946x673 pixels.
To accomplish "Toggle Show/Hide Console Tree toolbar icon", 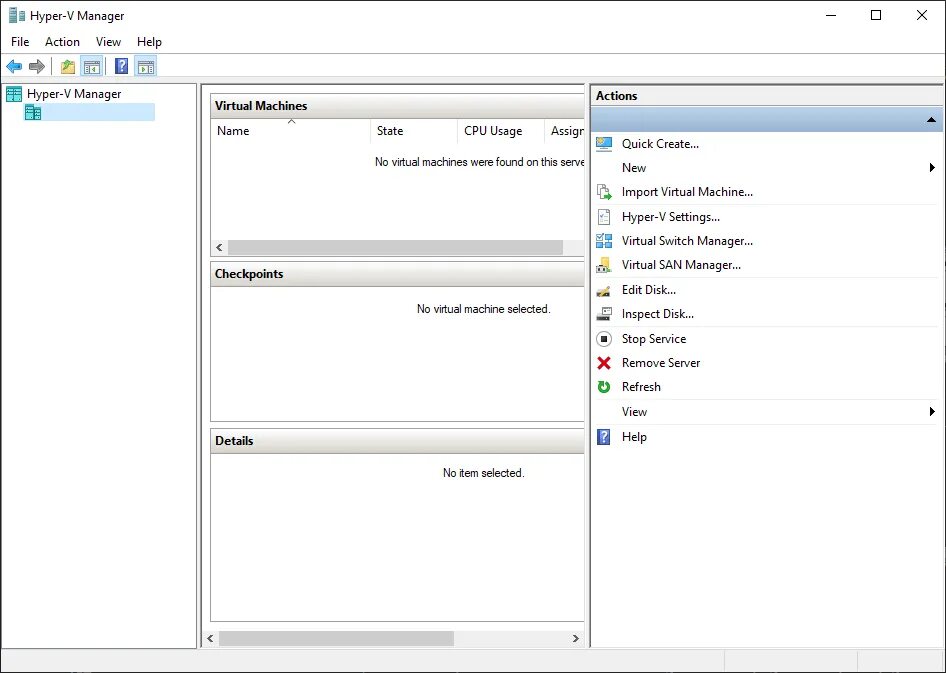I will 92,66.
